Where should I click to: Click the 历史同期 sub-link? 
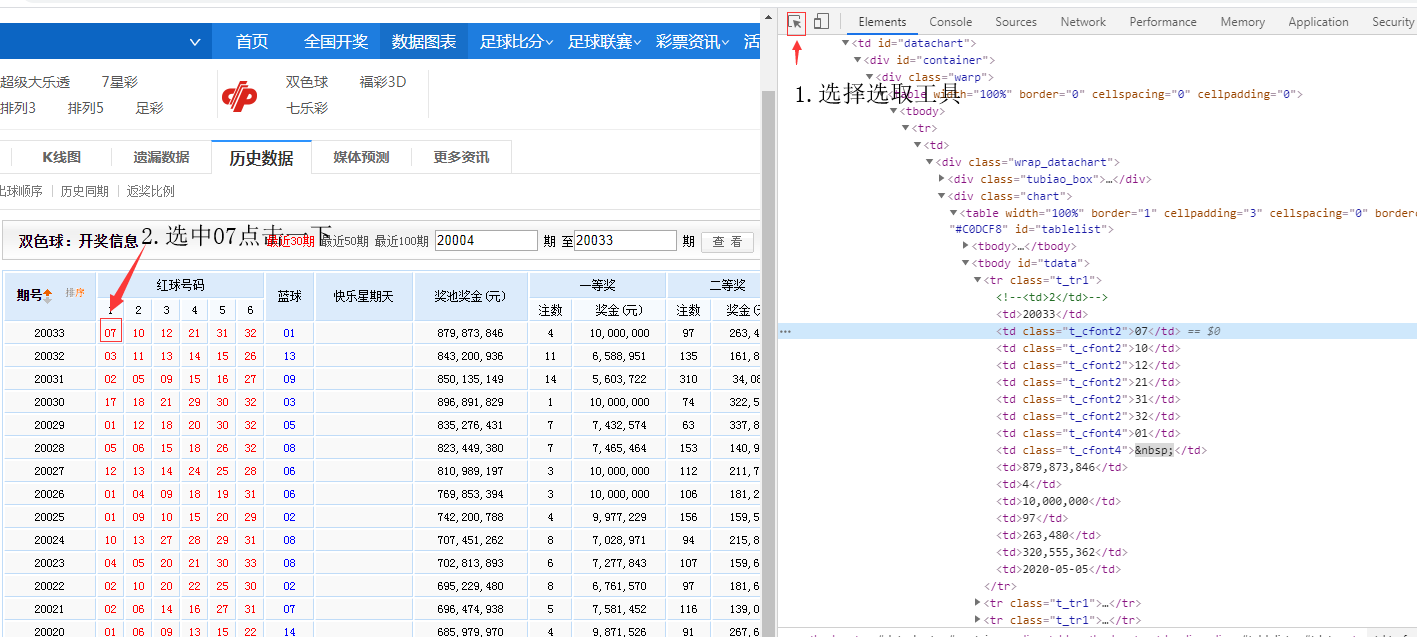[84, 191]
